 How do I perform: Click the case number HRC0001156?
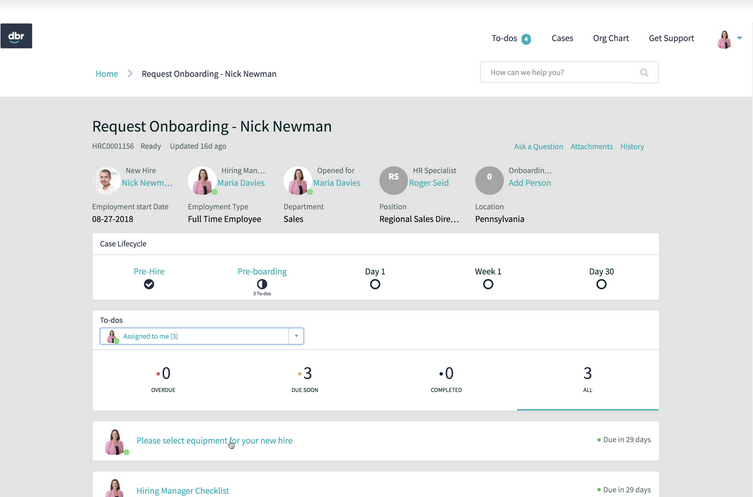pyautogui.click(x=113, y=146)
